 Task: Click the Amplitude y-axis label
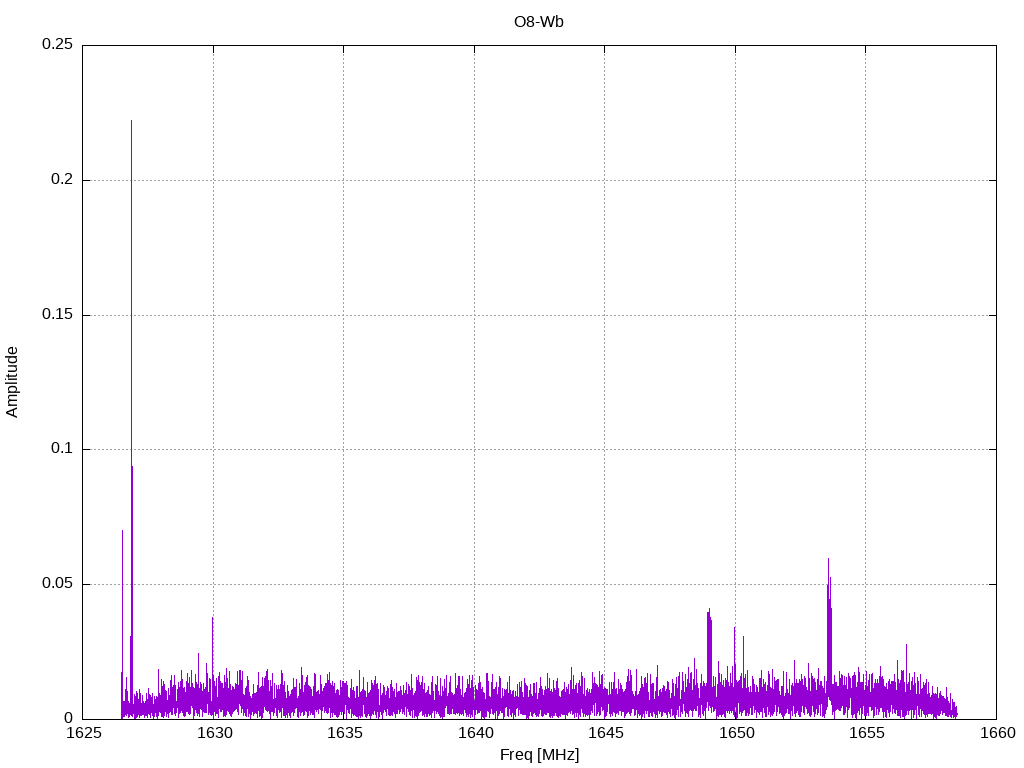(12, 381)
